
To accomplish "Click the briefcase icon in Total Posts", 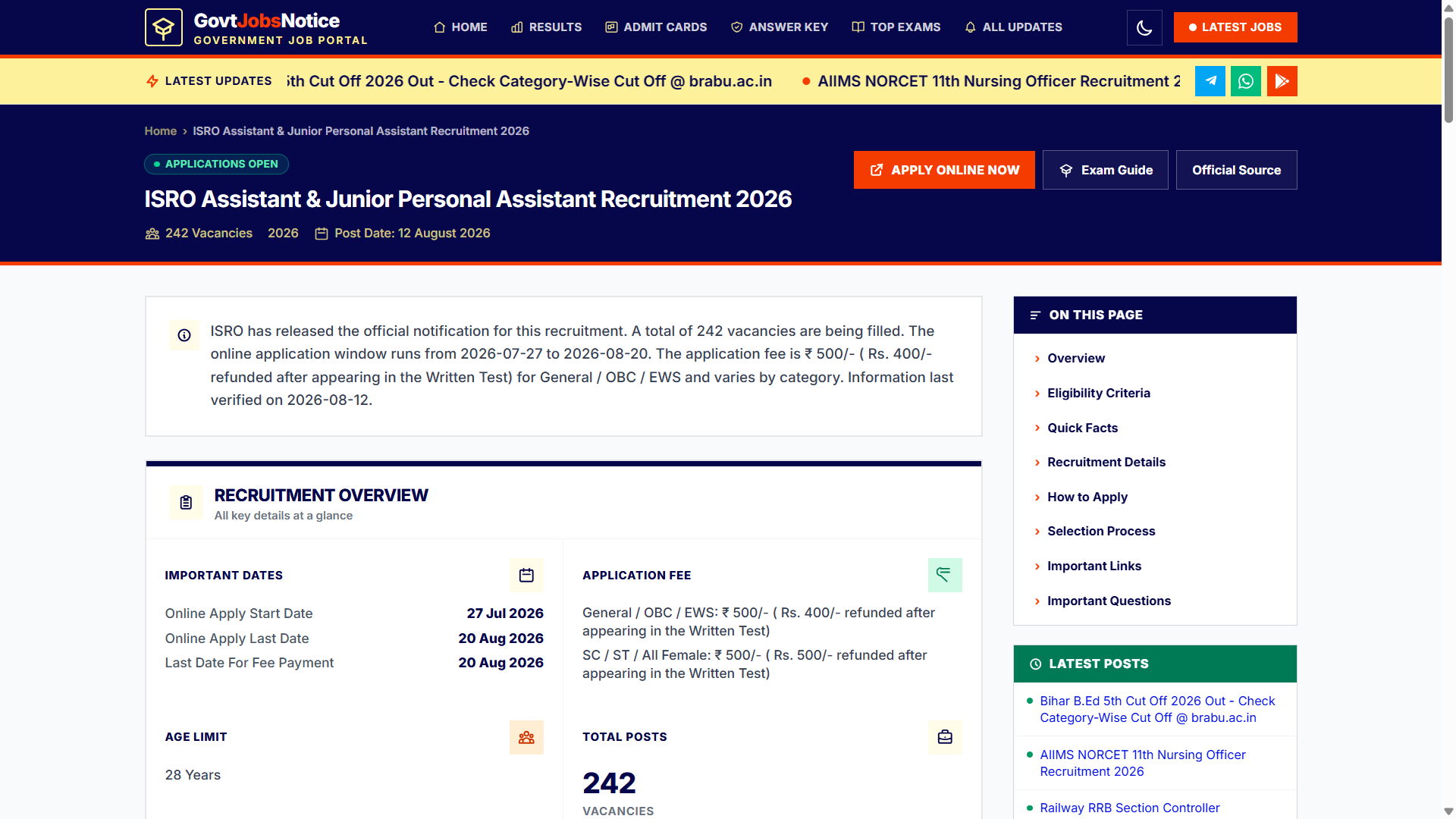I will [x=945, y=737].
